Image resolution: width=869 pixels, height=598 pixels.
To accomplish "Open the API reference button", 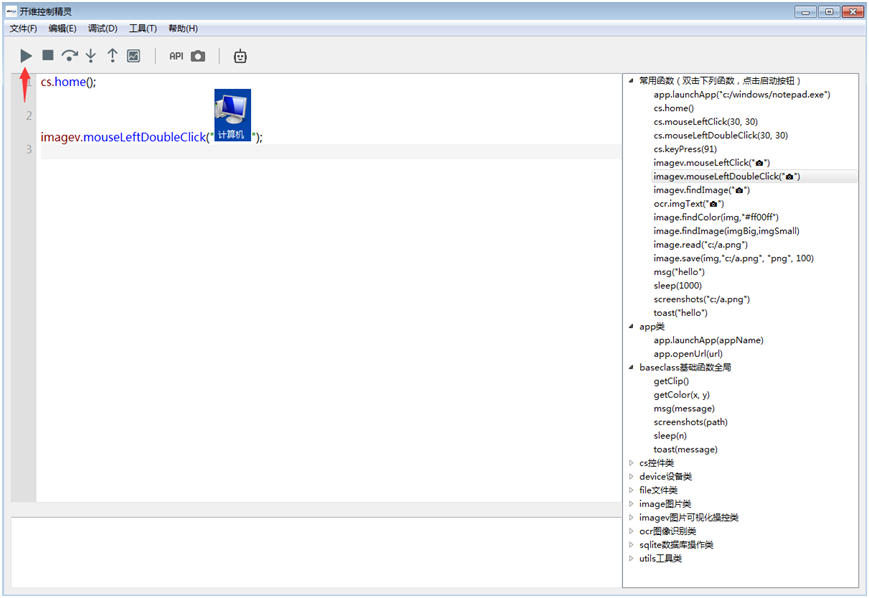I will 176,56.
